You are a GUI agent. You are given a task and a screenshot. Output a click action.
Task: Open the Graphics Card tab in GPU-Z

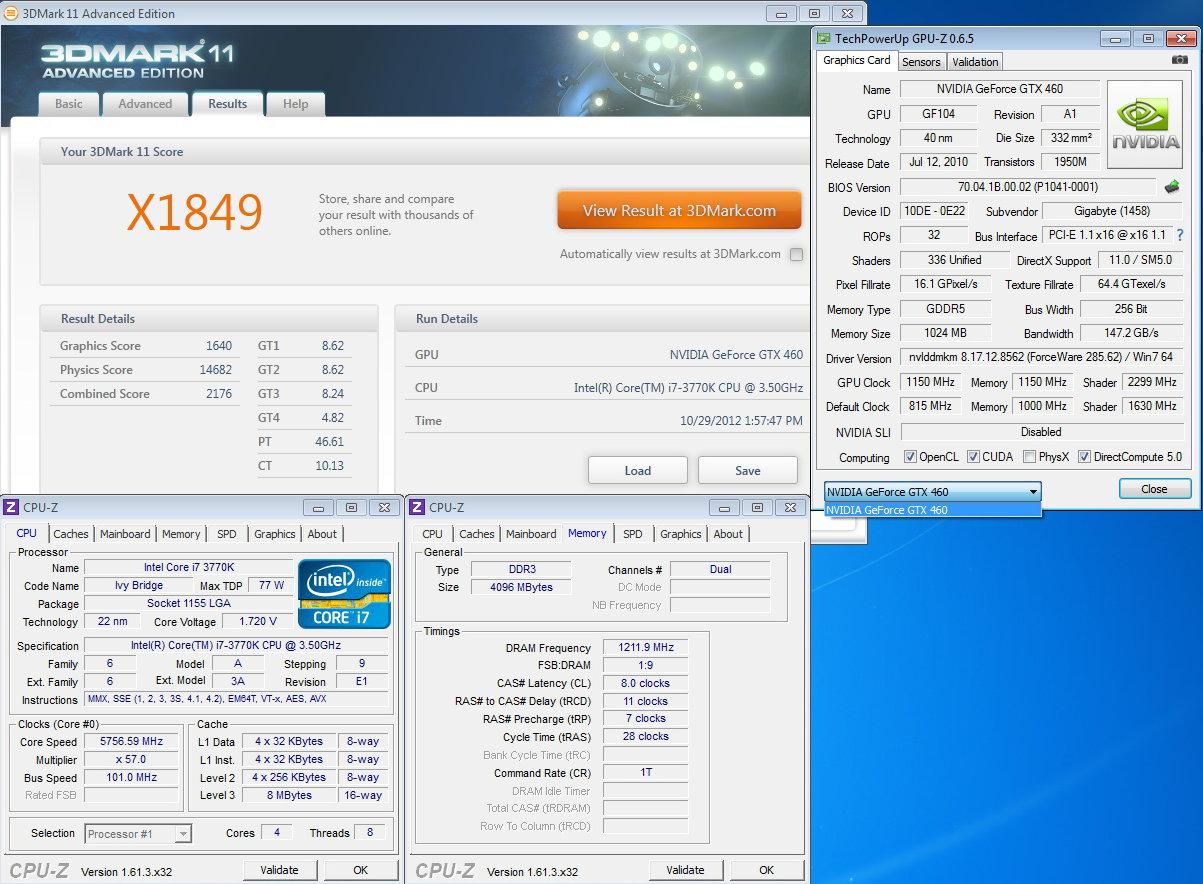[856, 60]
